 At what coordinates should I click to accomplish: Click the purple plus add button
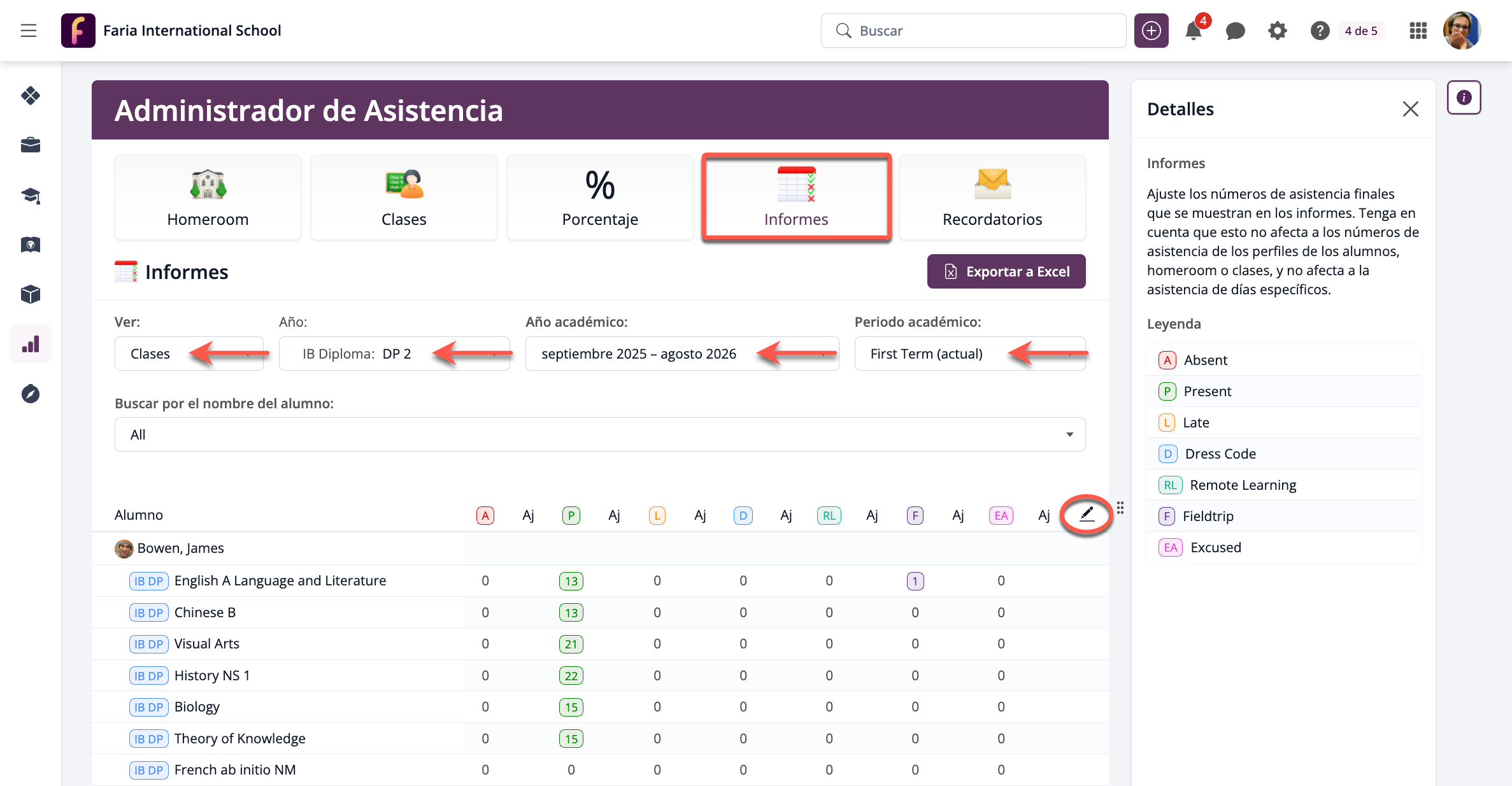1151,31
